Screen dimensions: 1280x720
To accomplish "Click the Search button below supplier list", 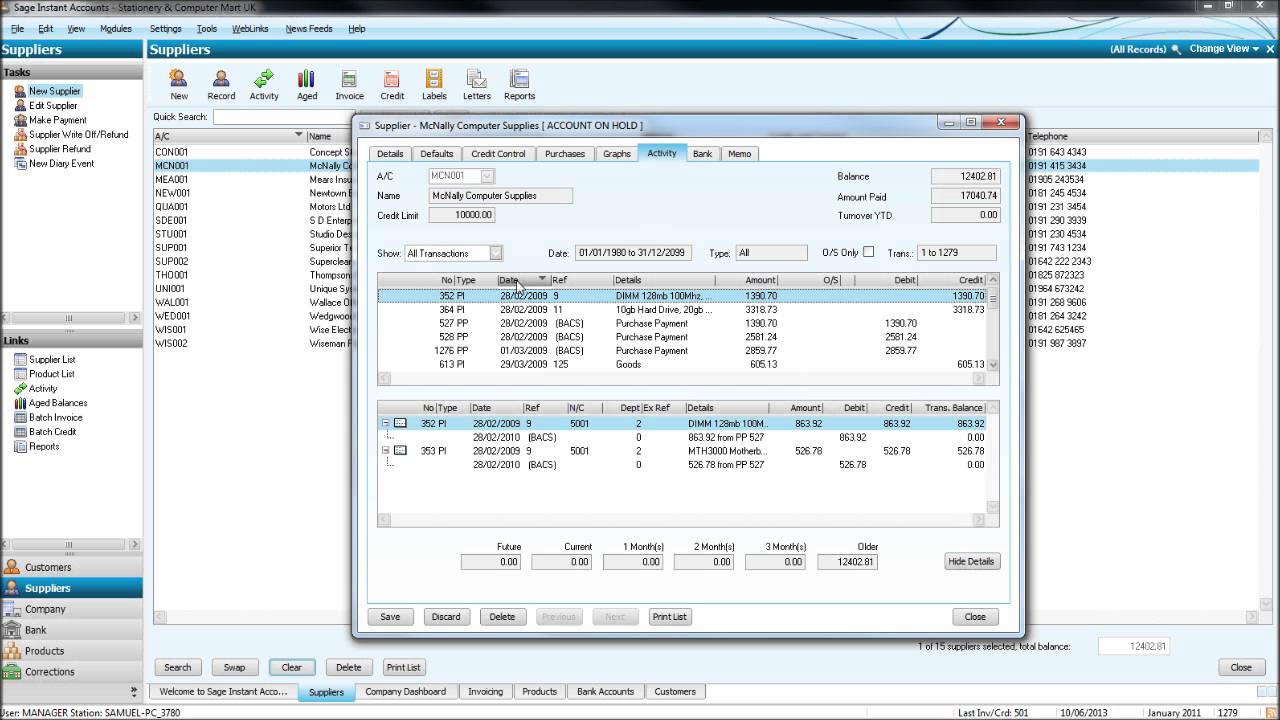I will (x=178, y=667).
